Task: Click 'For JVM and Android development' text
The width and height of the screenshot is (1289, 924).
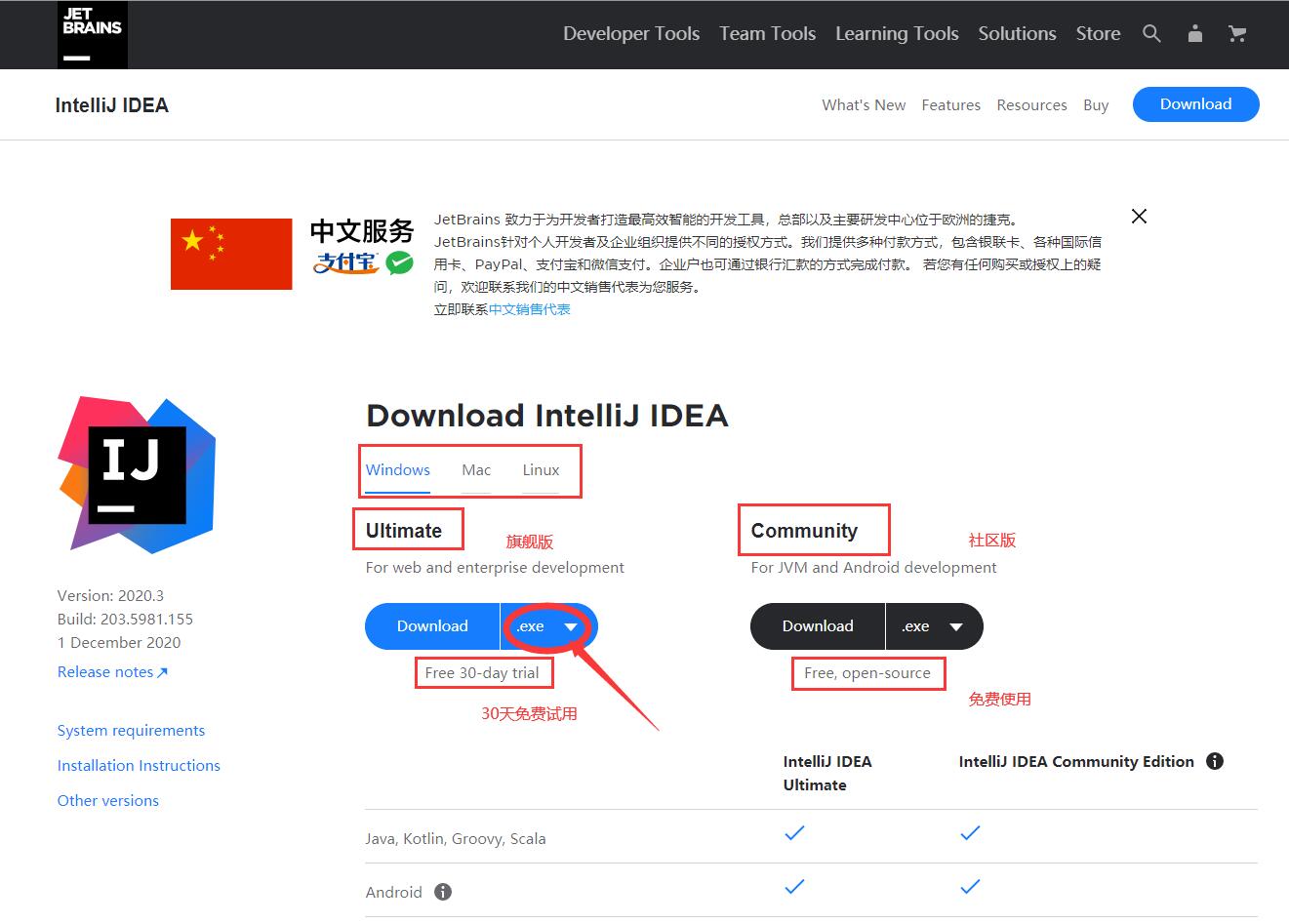Action: pyautogui.click(x=873, y=568)
